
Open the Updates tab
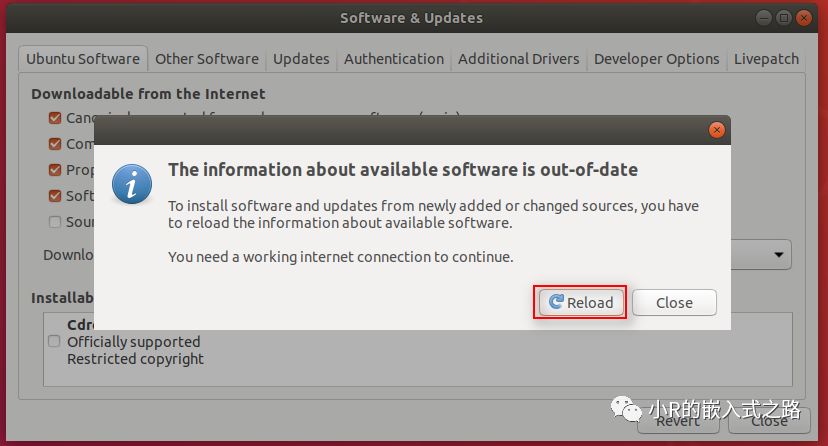pos(301,59)
